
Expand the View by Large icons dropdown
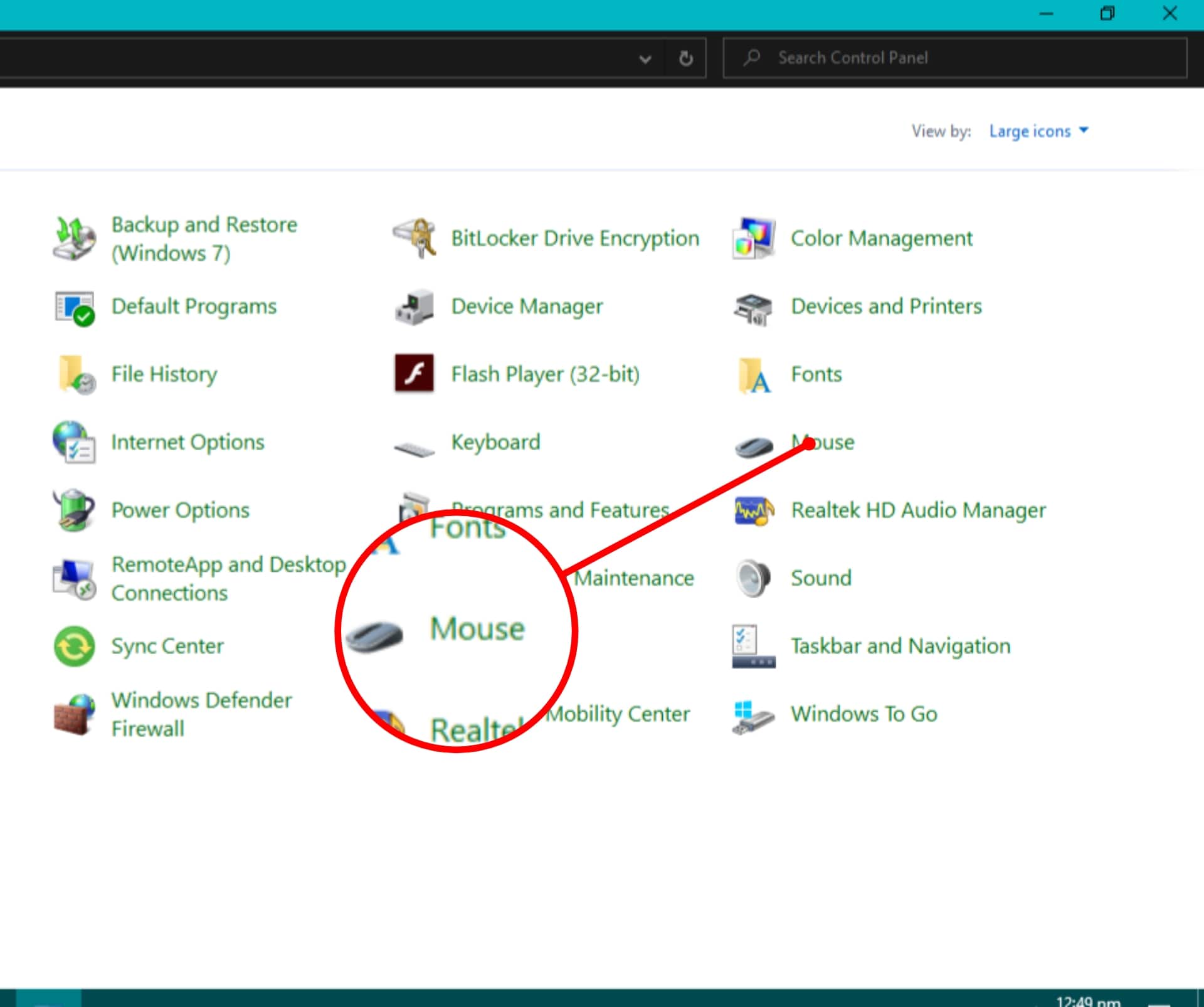pos(1038,131)
